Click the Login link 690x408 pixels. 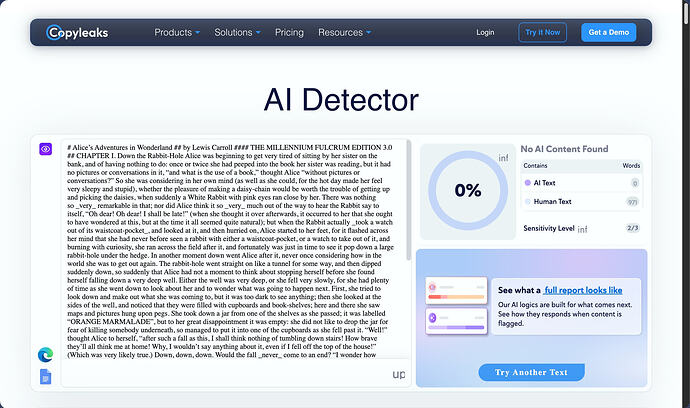click(485, 32)
